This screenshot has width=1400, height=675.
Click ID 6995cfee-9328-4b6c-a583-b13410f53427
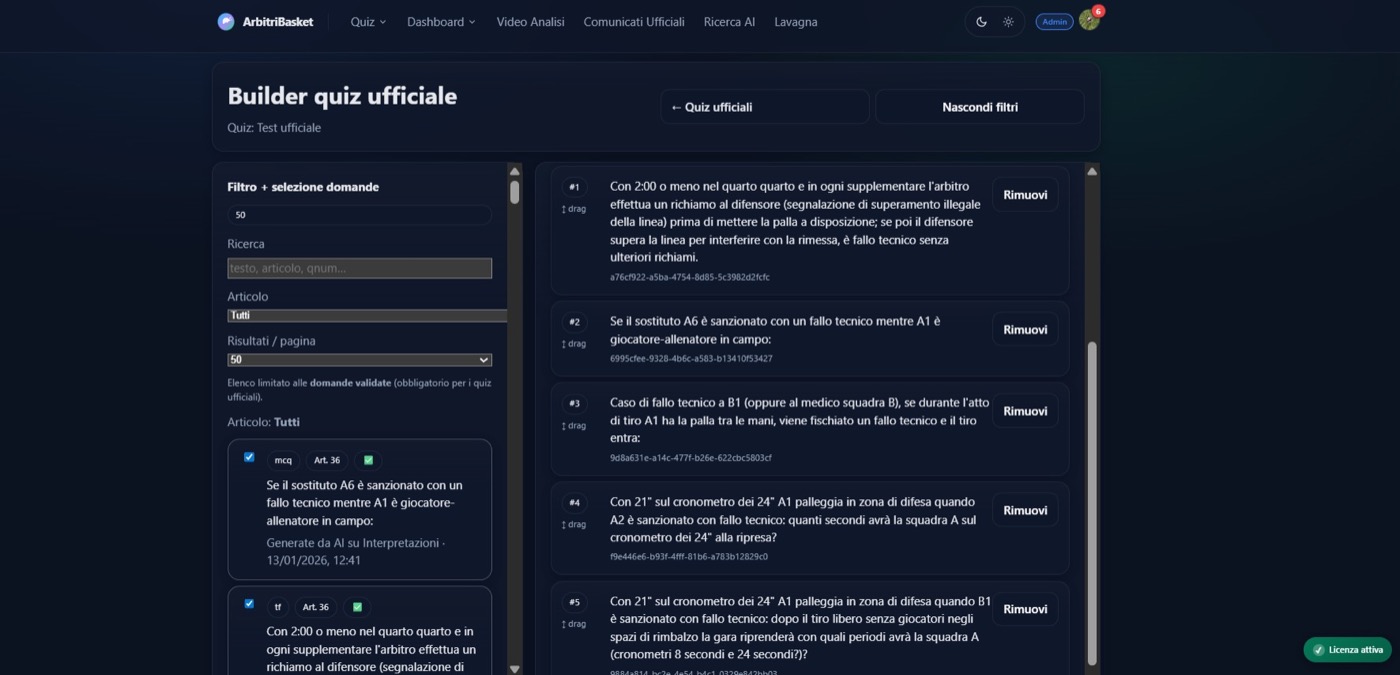tap(691, 358)
